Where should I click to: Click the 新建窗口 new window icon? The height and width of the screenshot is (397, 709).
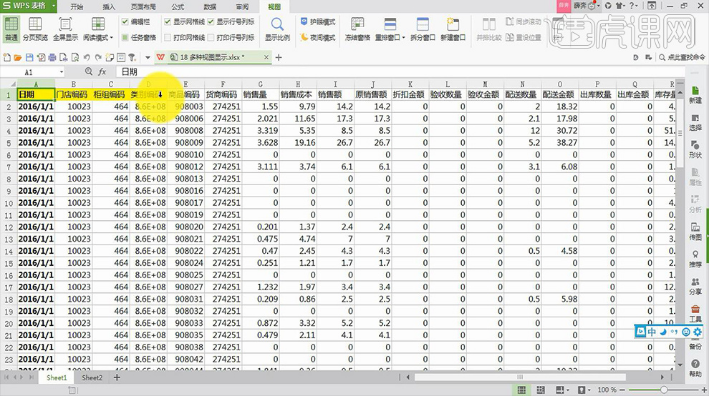coord(453,24)
